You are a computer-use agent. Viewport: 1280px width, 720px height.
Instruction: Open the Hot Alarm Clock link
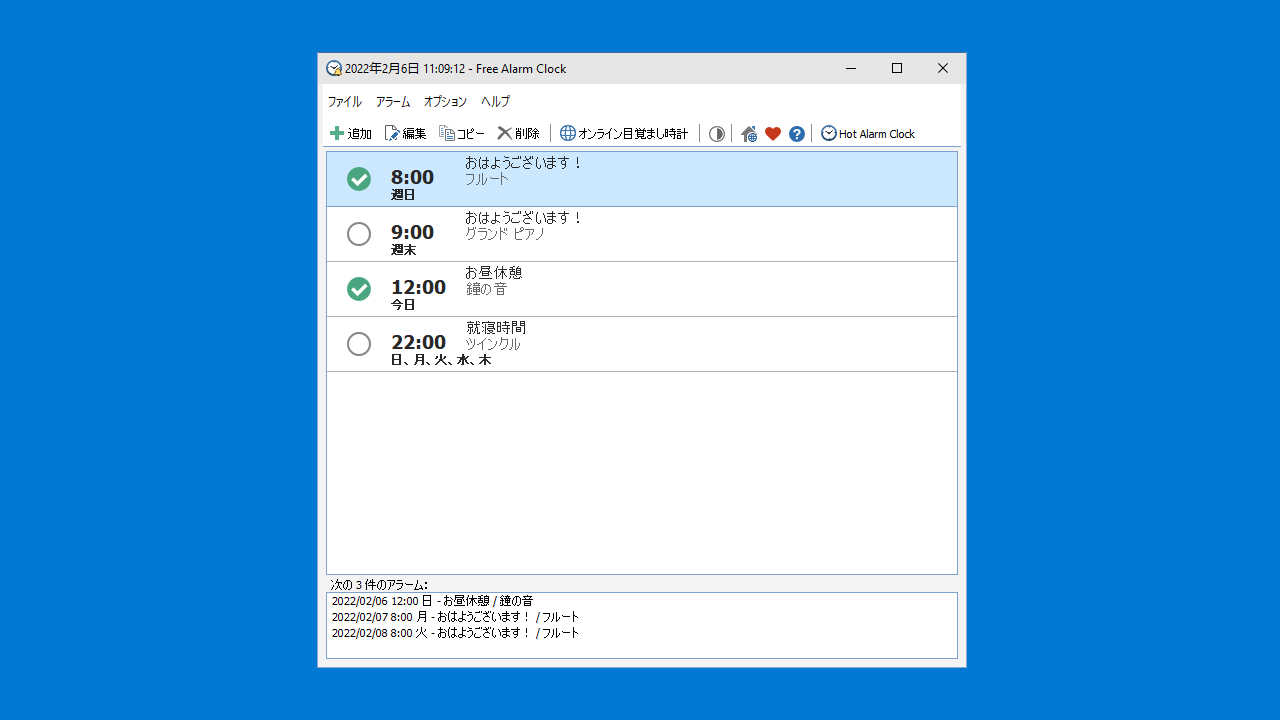tap(868, 133)
